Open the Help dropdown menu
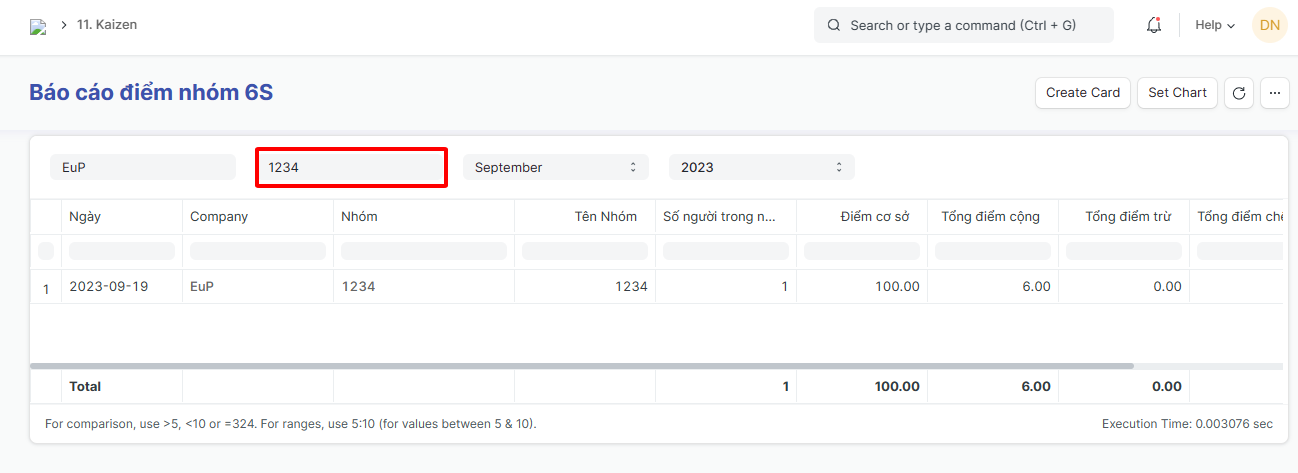 click(1215, 25)
